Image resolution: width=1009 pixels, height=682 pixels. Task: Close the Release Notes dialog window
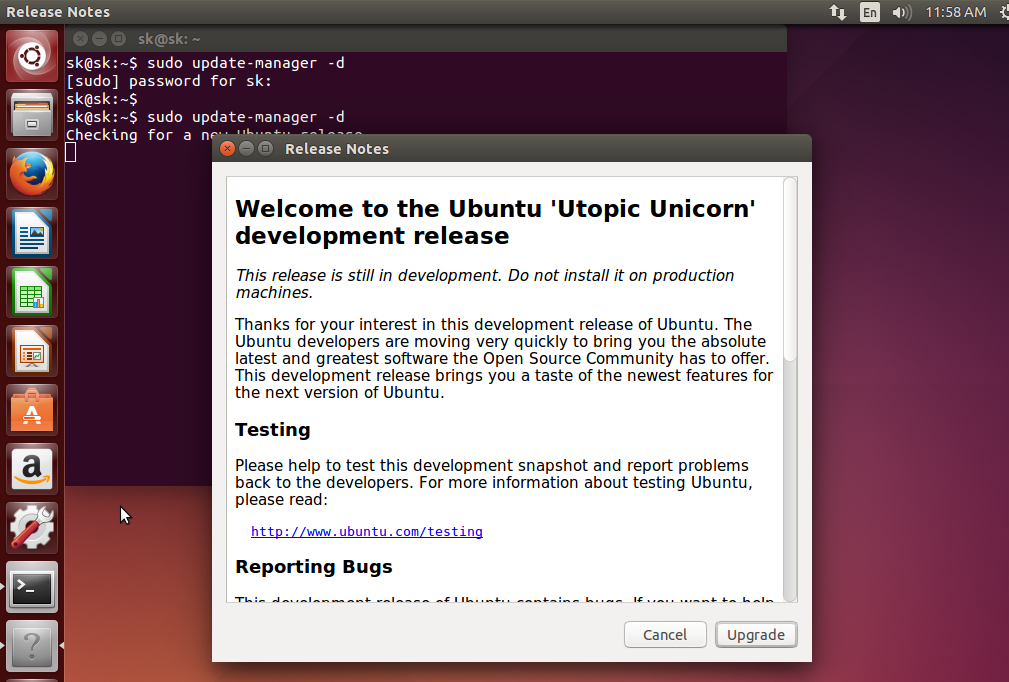(227, 149)
